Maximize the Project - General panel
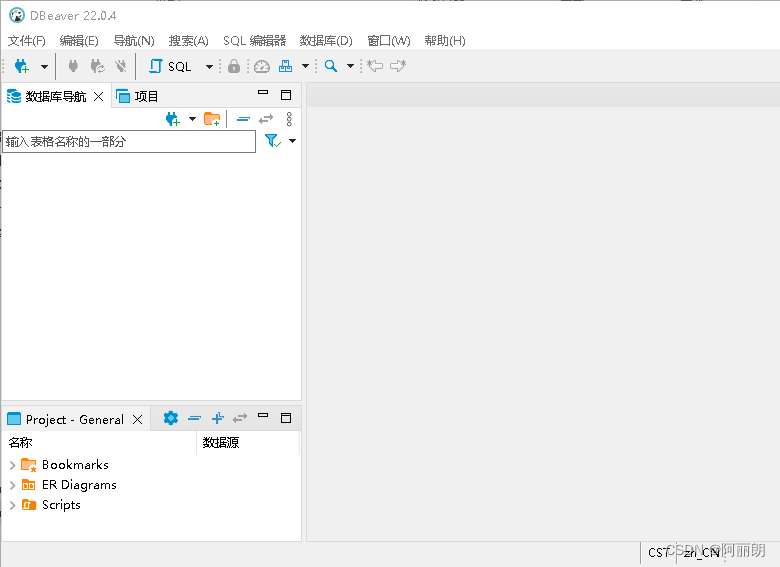Viewport: 780px width, 567px height. [x=286, y=418]
